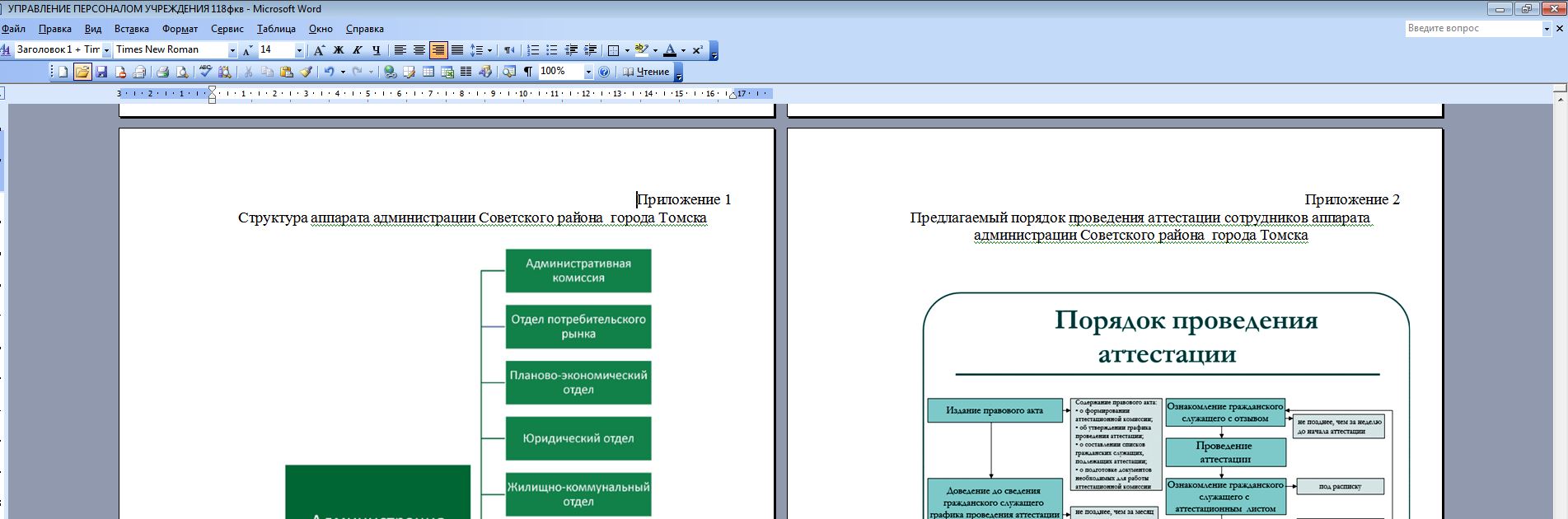Open the Print Preview tool
Screen dimensions: 1568x519
pos(182,72)
